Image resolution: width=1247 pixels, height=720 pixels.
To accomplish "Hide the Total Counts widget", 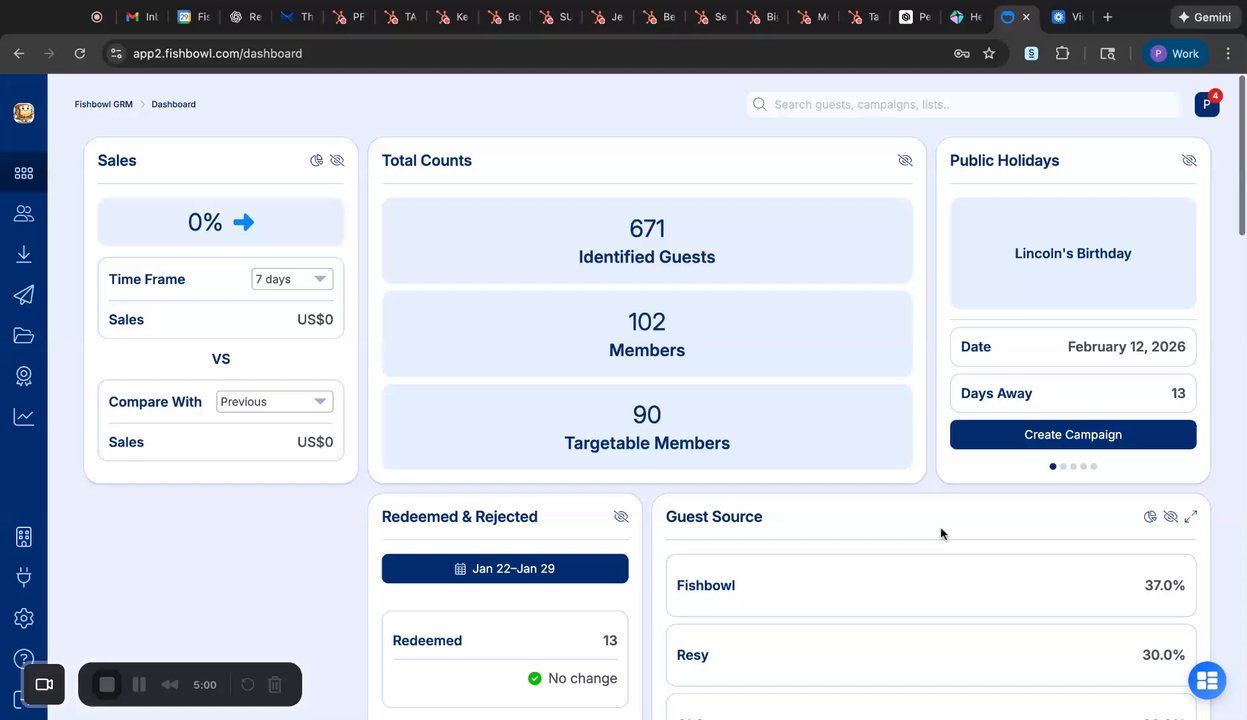I will coord(905,160).
